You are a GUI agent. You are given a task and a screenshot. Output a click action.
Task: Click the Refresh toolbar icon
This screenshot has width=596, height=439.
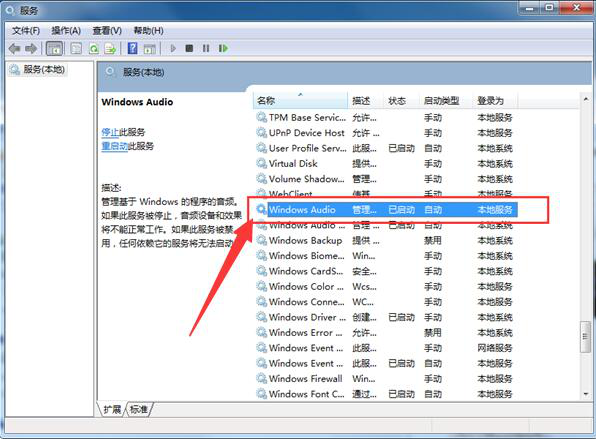pyautogui.click(x=94, y=48)
